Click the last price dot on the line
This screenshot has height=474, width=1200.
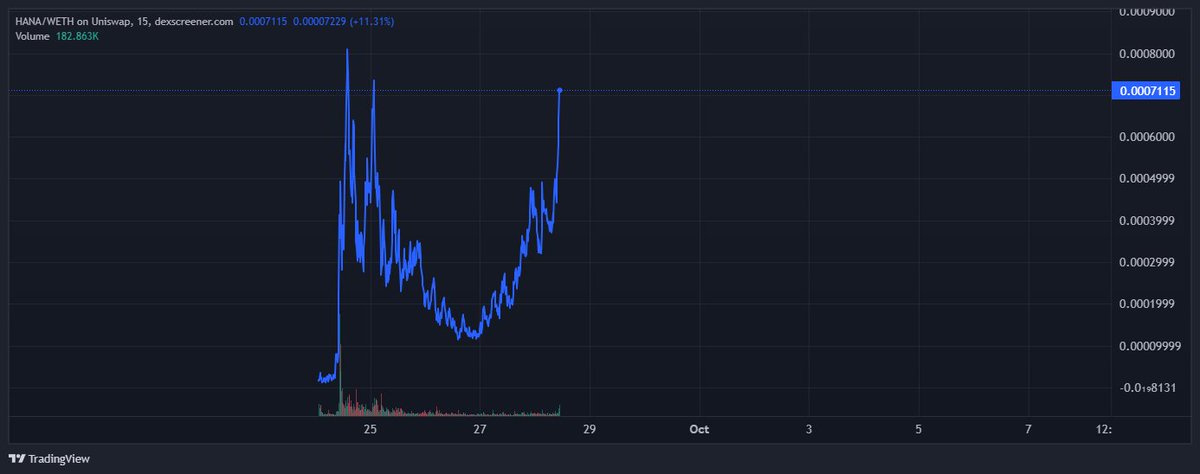tap(560, 90)
